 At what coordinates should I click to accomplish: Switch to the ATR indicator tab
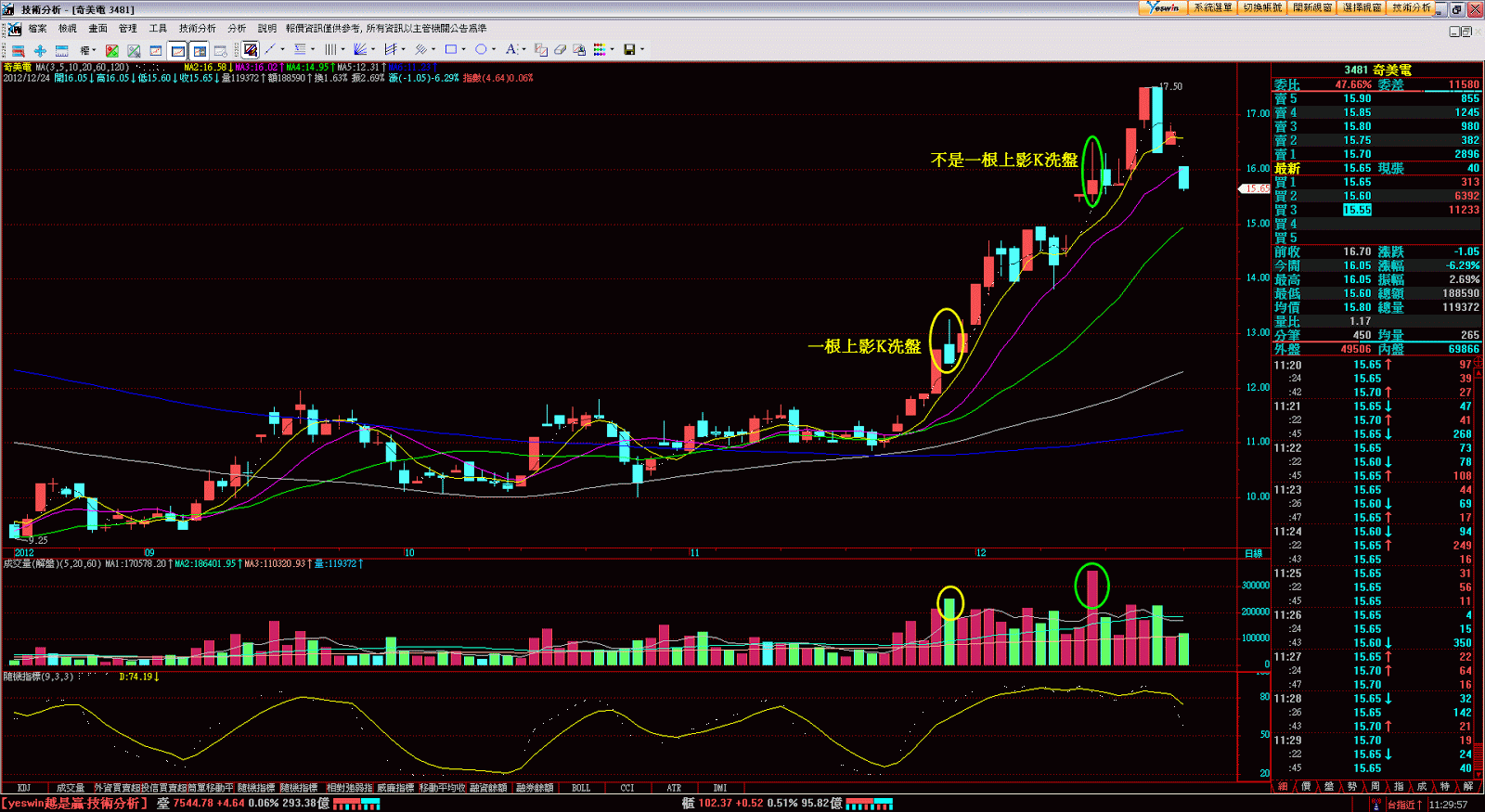click(x=674, y=788)
